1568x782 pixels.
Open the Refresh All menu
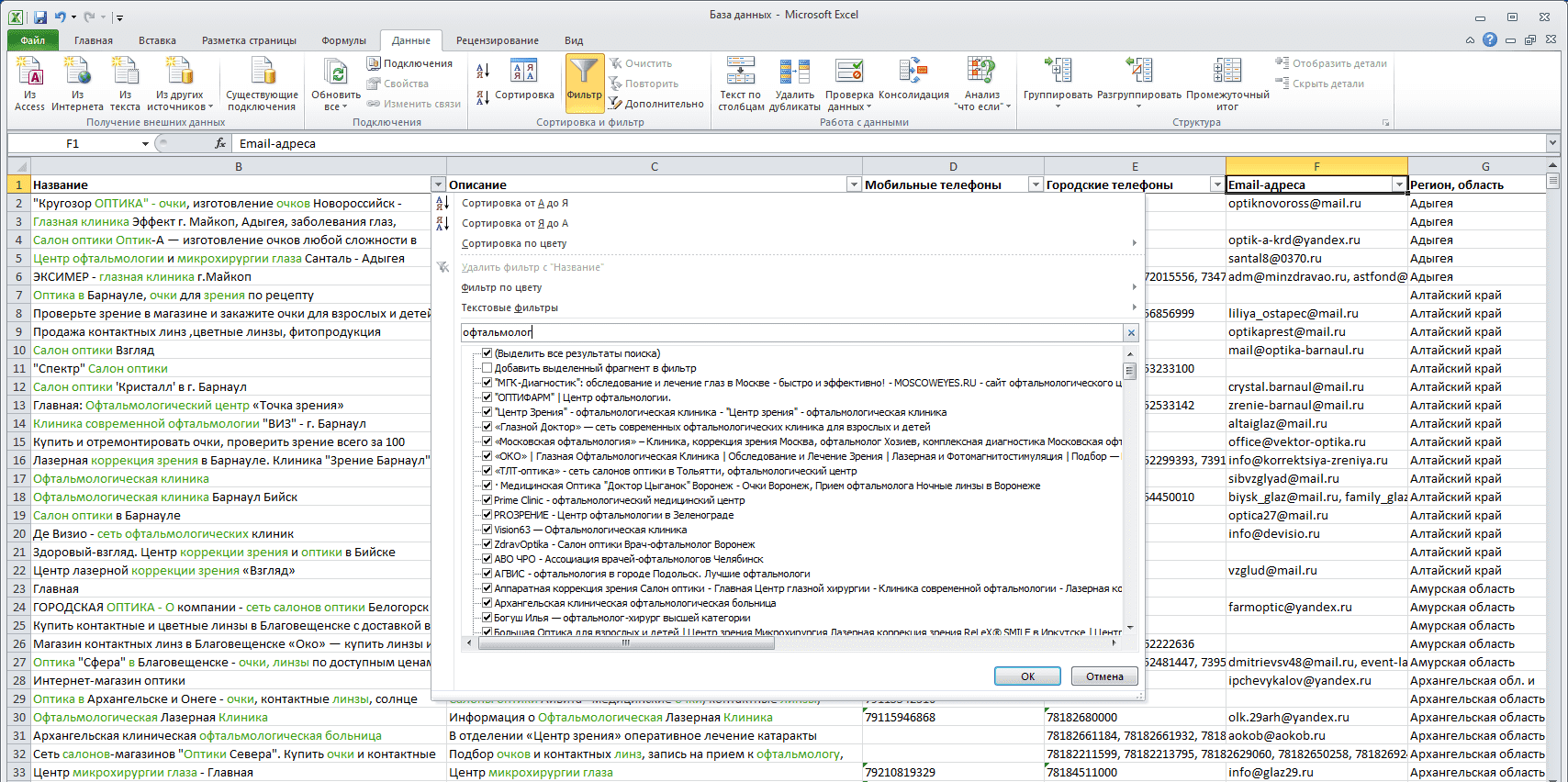point(336,84)
